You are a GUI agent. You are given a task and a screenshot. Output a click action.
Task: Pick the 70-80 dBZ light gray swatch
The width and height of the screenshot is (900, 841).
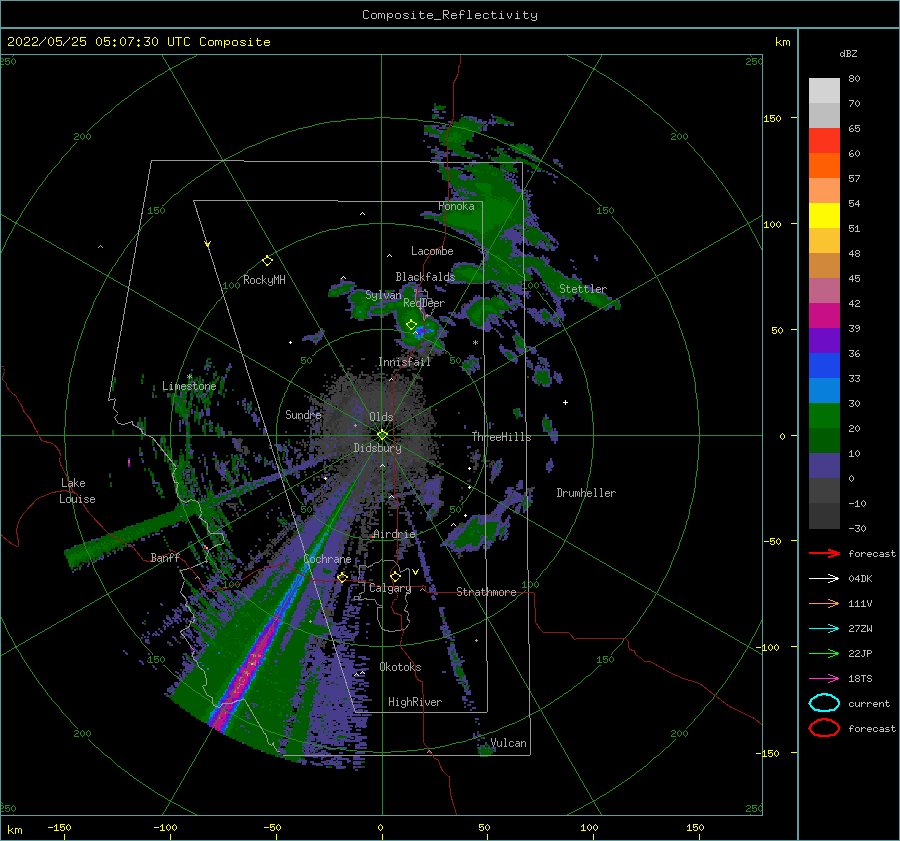pos(824,90)
